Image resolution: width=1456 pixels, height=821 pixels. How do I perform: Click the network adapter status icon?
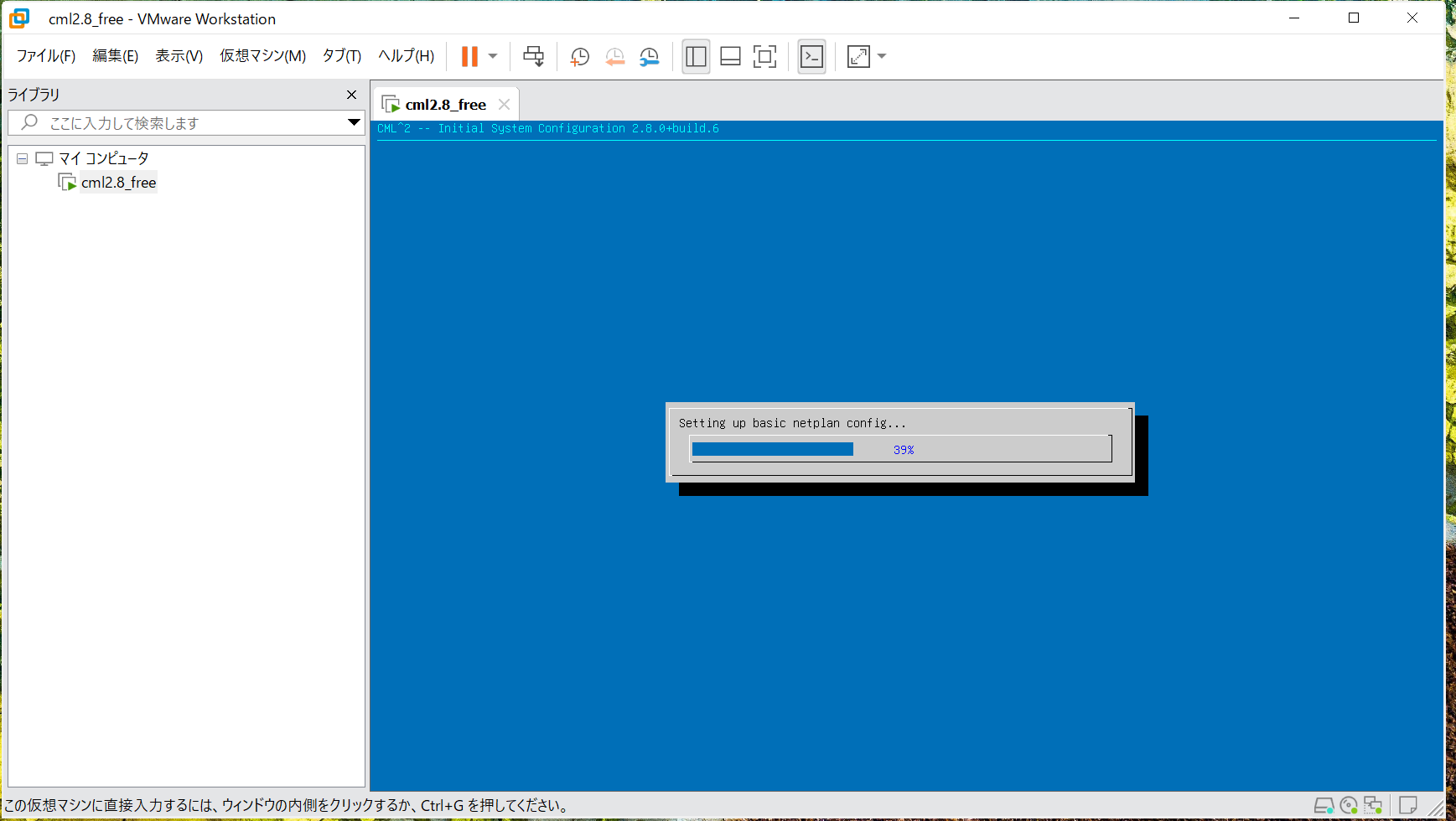1373,806
